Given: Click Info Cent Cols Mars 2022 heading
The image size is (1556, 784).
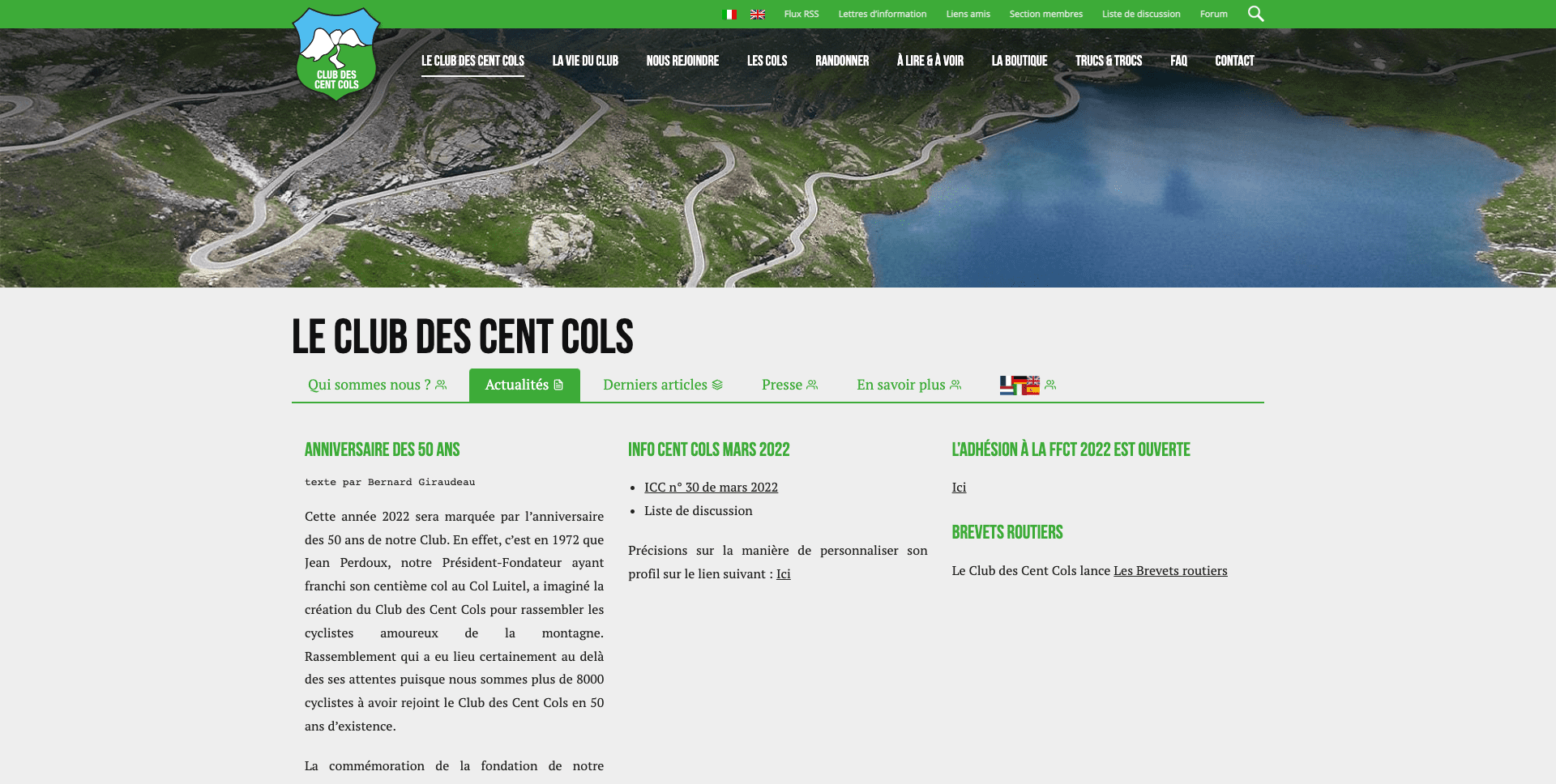Looking at the screenshot, I should (x=709, y=450).
